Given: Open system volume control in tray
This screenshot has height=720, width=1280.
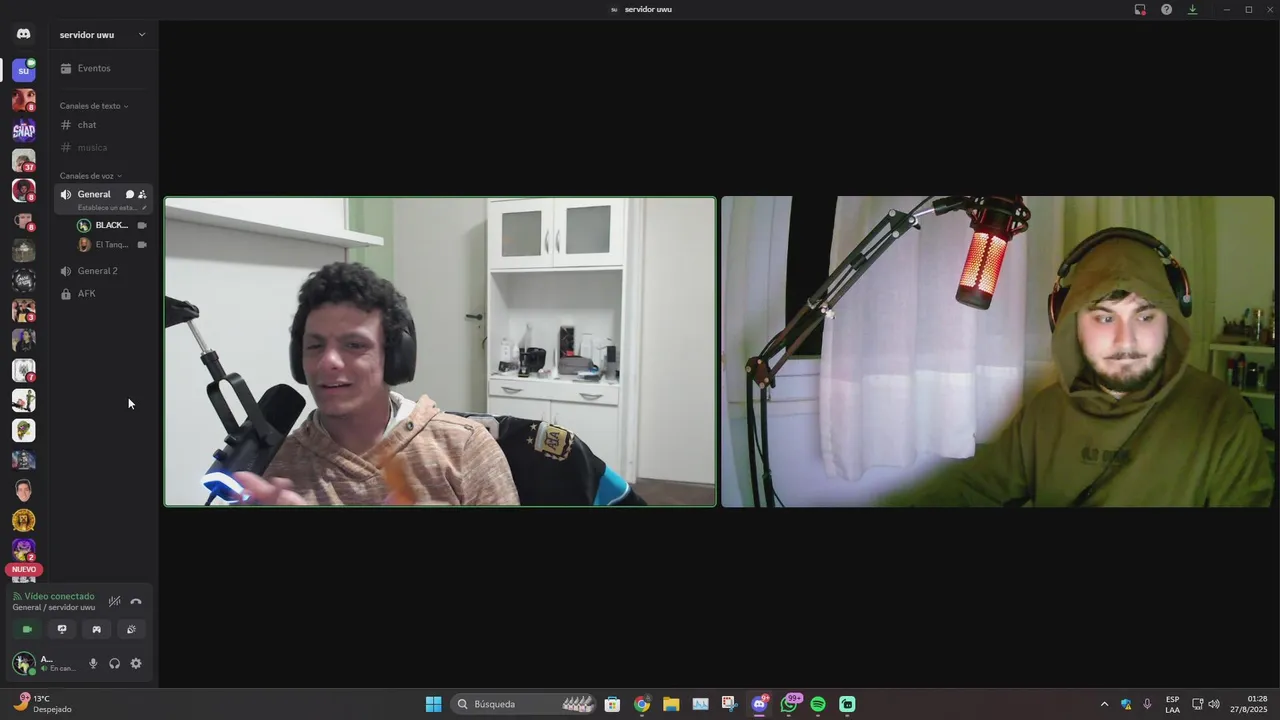Looking at the screenshot, I should (x=1214, y=704).
